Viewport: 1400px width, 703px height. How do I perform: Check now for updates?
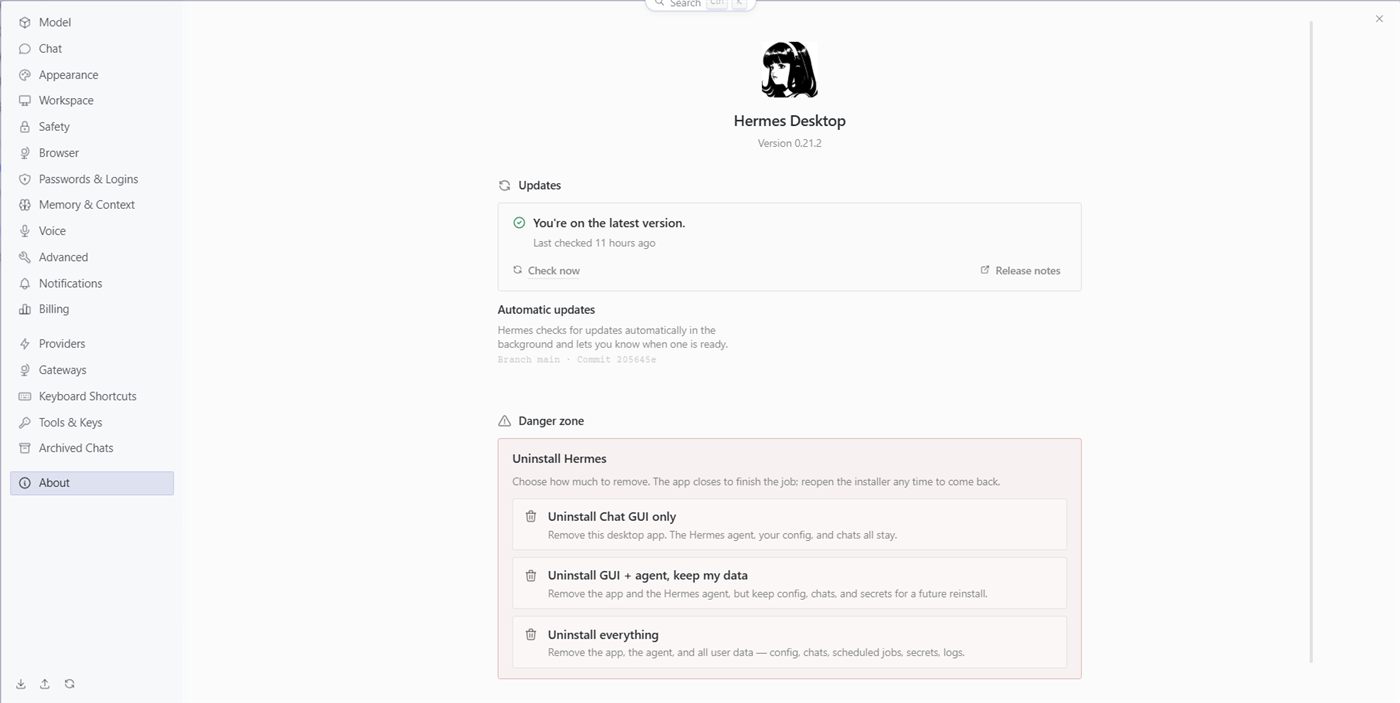[546, 270]
